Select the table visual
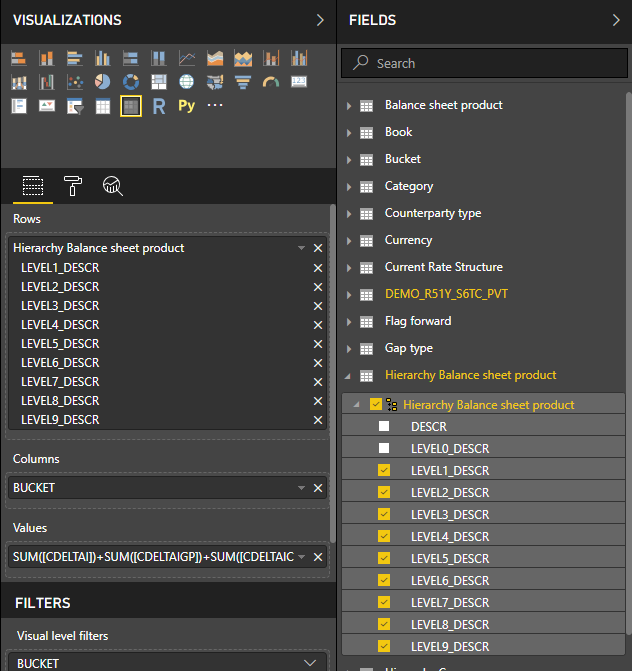Viewport: 632px width, 671px height. (x=102, y=106)
